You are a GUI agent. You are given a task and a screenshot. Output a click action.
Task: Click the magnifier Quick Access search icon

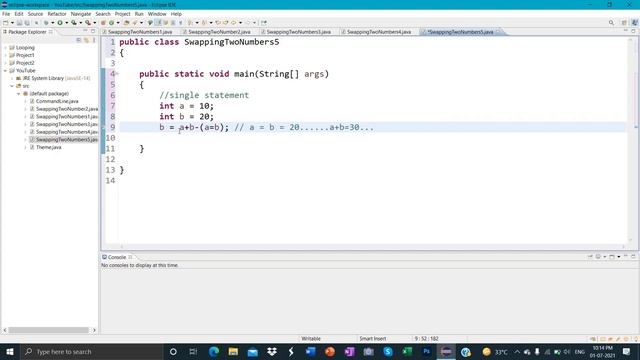point(611,22)
